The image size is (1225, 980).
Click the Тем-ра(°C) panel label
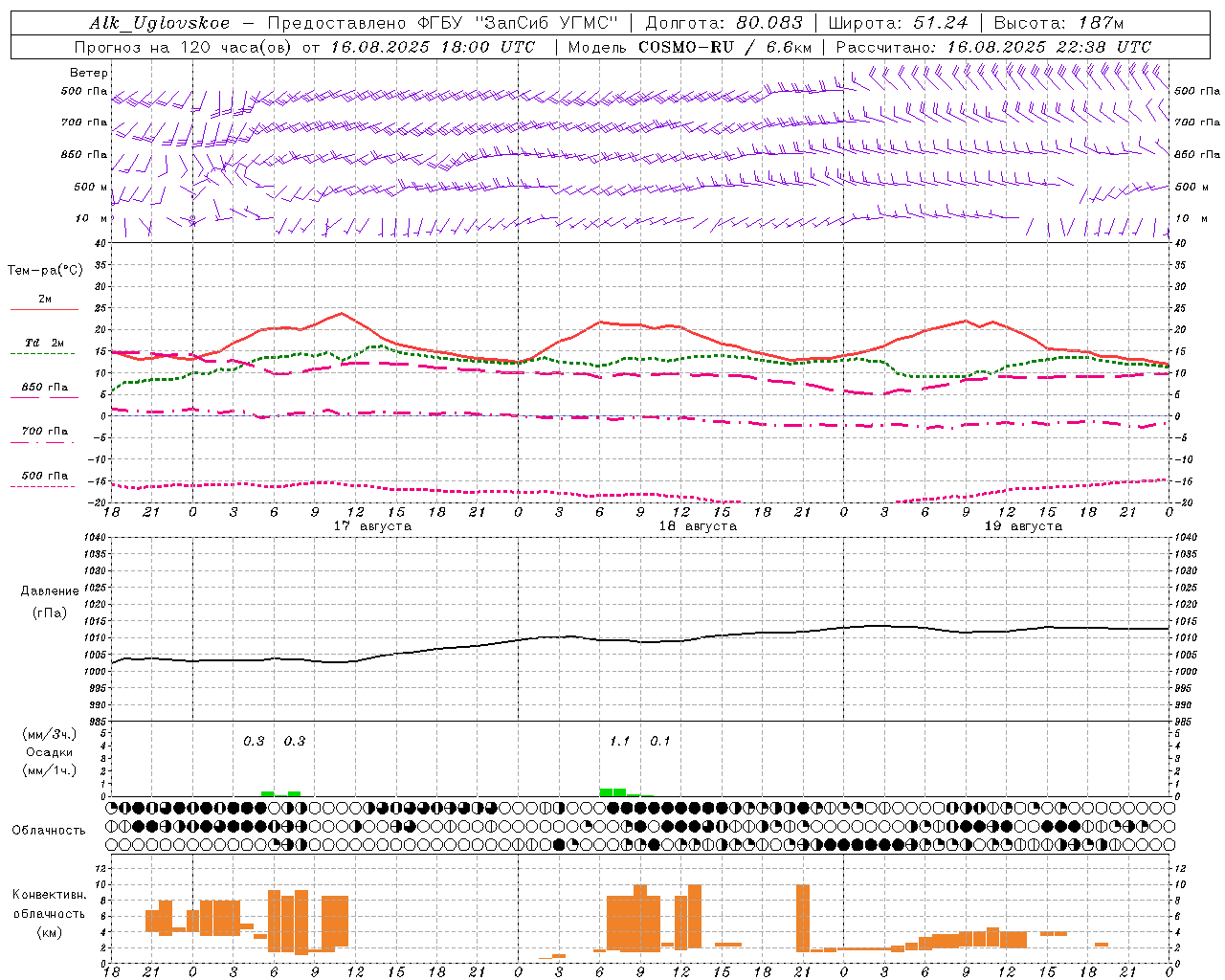45,271
